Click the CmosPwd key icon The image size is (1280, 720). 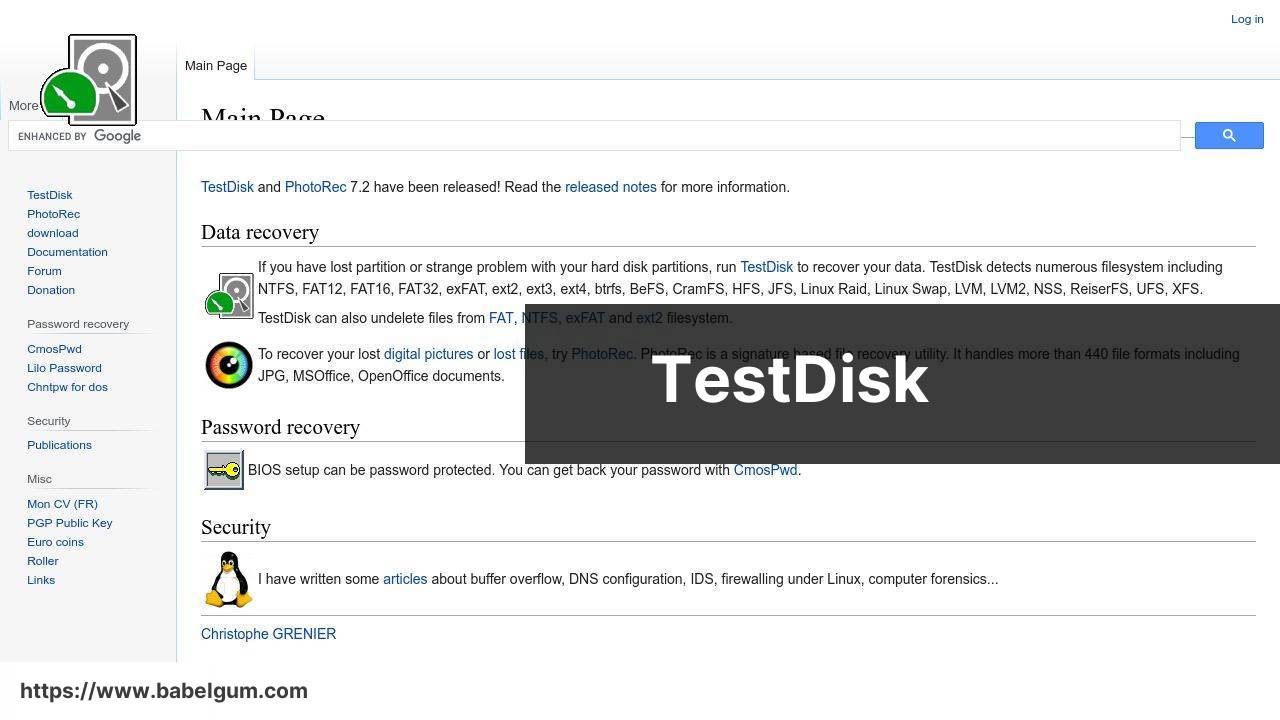pos(224,470)
